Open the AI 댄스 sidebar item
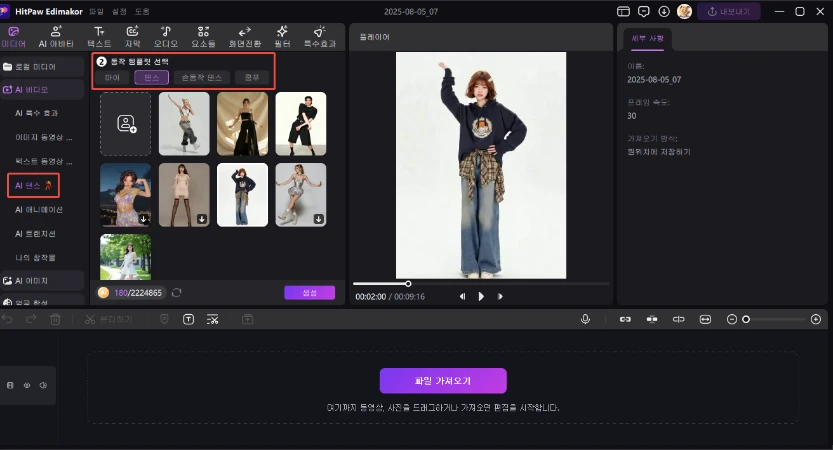Screen dimensions: 833x450 (x=33, y=185)
